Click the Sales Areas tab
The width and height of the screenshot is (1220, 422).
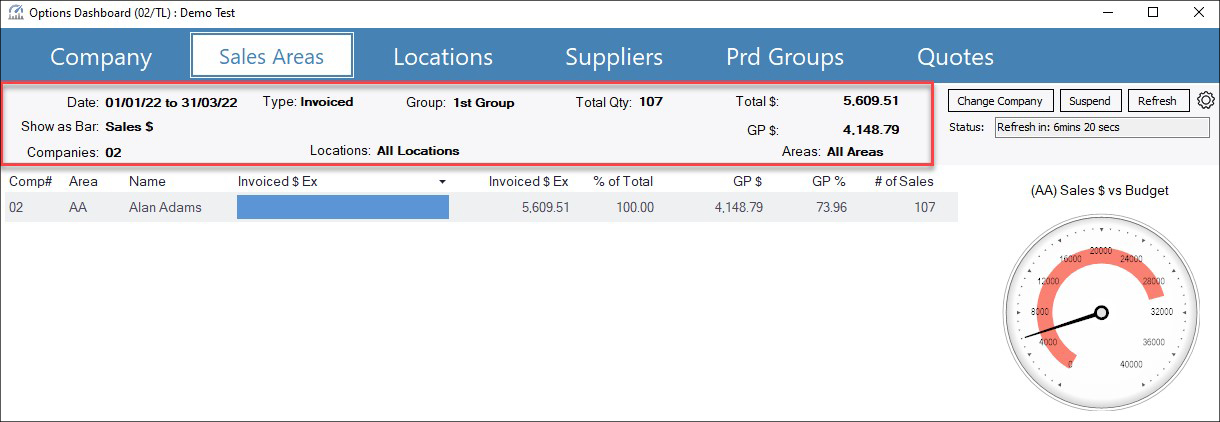point(272,56)
